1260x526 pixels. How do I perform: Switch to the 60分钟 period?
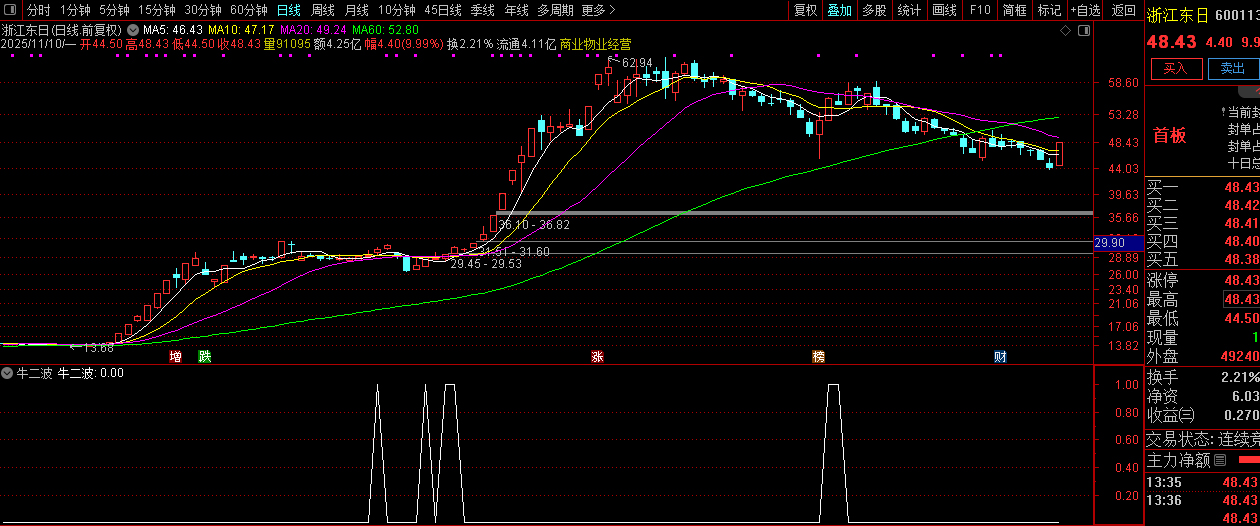click(x=249, y=10)
